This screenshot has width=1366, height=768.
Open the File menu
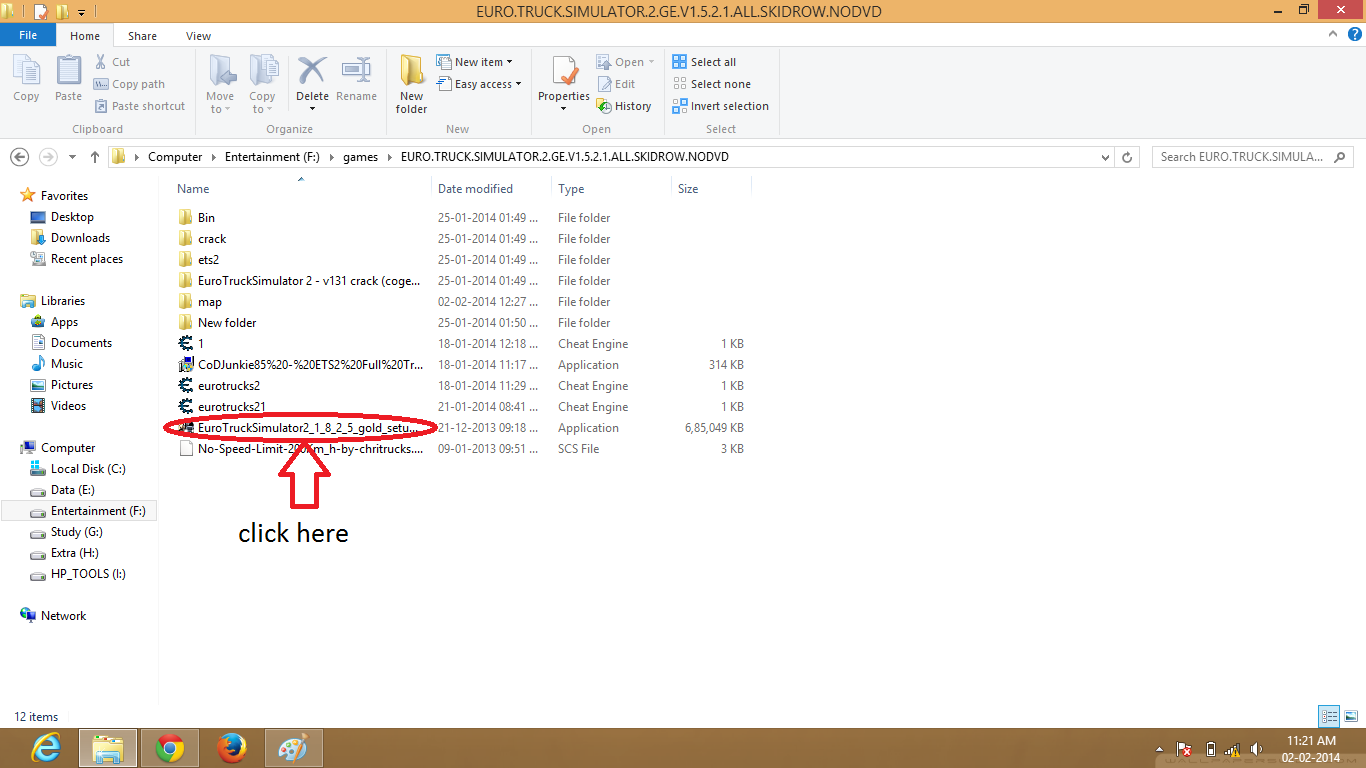pyautogui.click(x=28, y=35)
